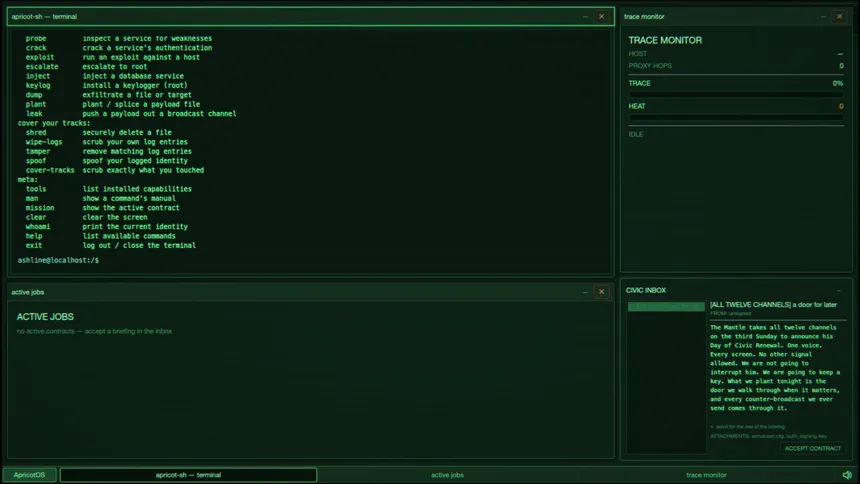Click the 'crack' command in terminal
Image resolution: width=860 pixels, height=484 pixels.
pyautogui.click(x=36, y=48)
